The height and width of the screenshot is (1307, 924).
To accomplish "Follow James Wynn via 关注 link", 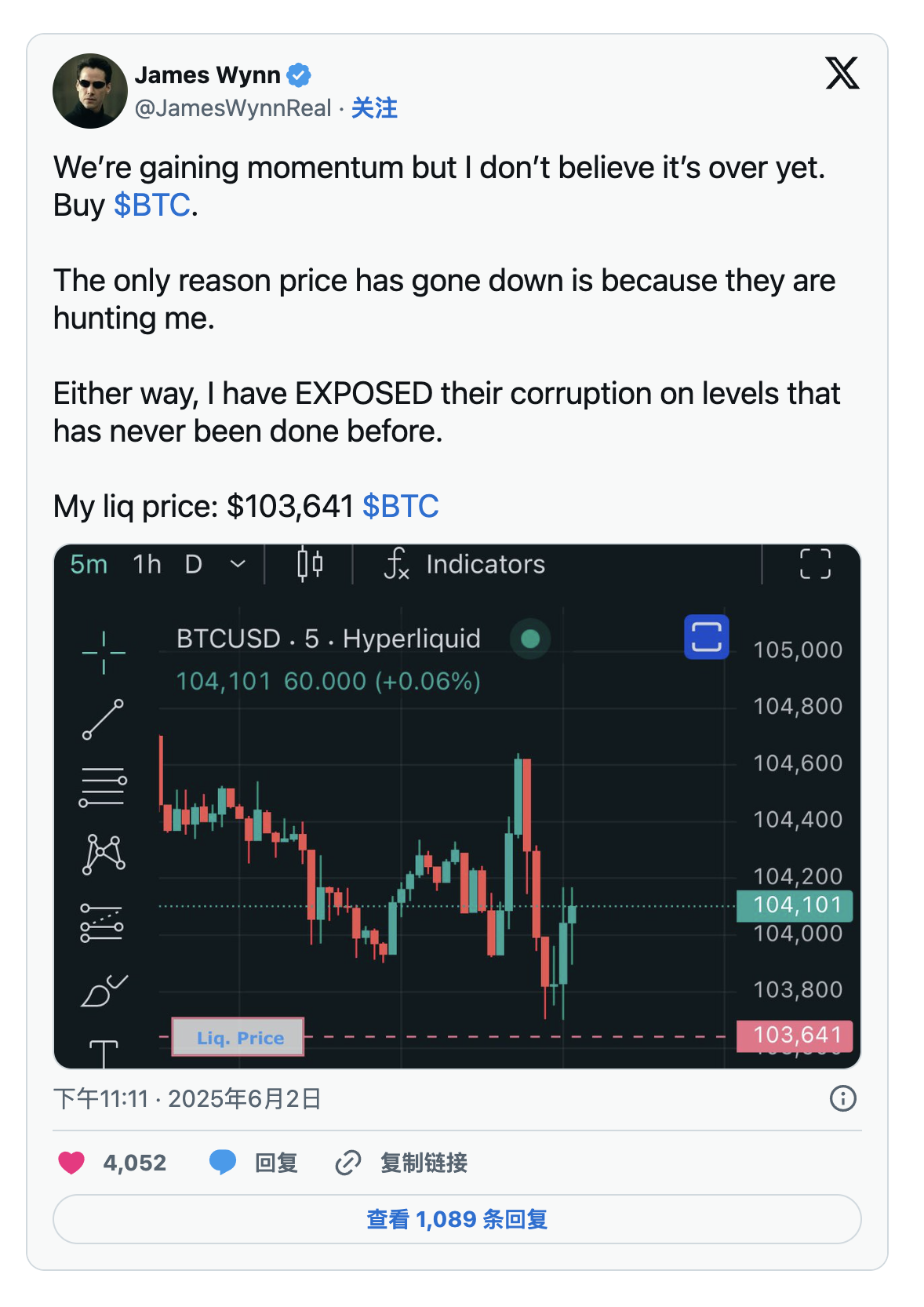I will [374, 108].
